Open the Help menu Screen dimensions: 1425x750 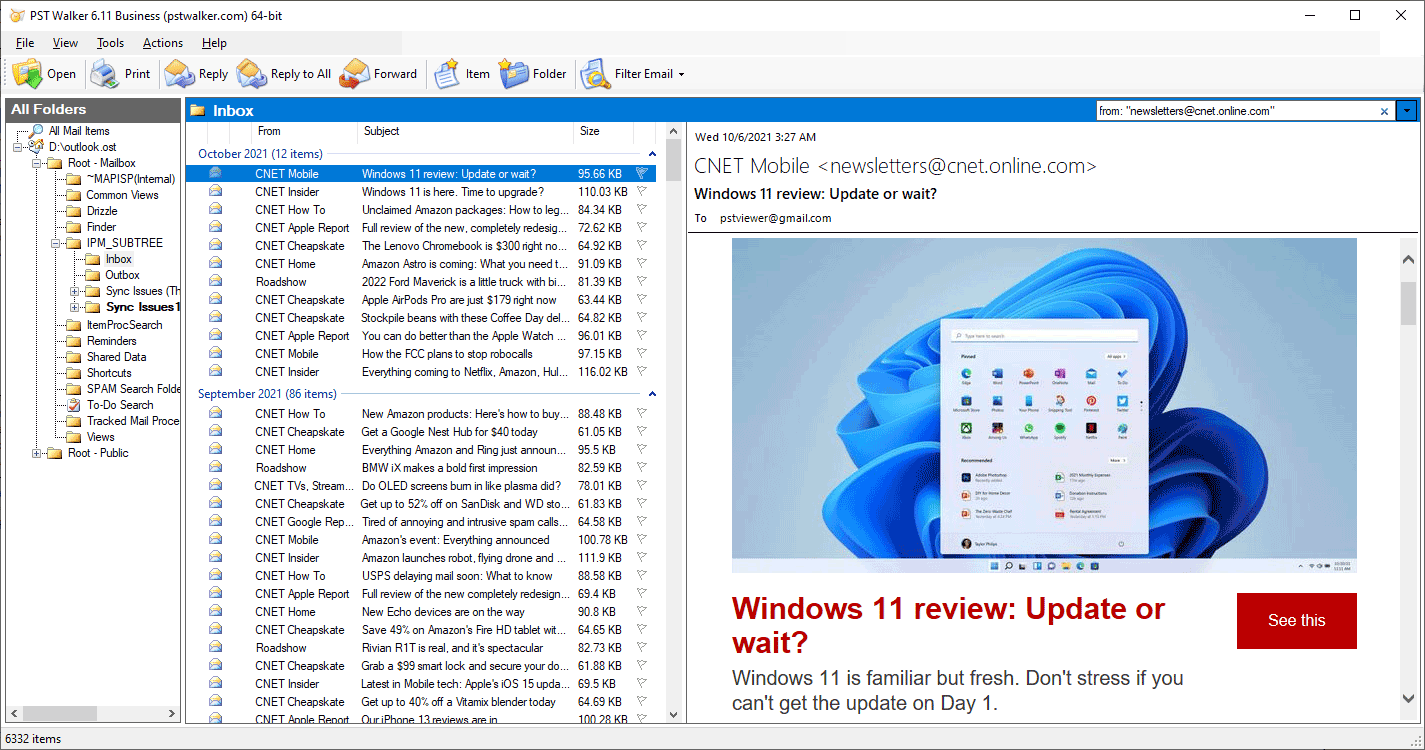[x=214, y=43]
